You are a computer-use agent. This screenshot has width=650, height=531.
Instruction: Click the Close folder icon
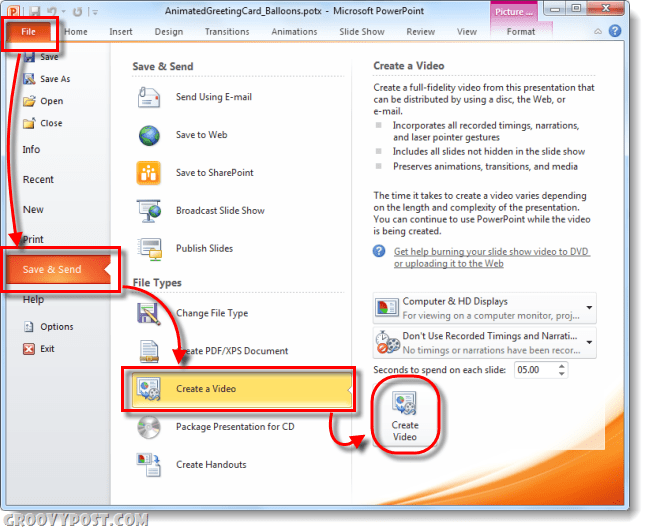point(29,123)
